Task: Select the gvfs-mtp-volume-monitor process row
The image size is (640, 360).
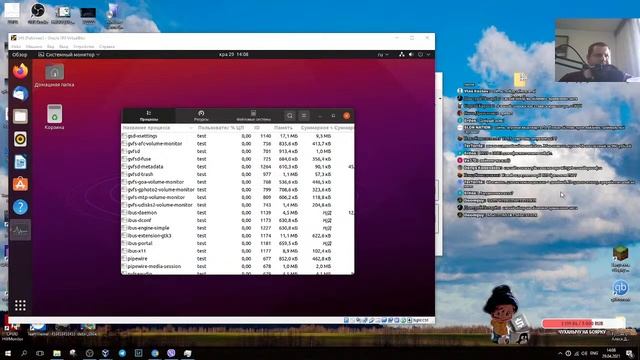Action: [x=238, y=197]
